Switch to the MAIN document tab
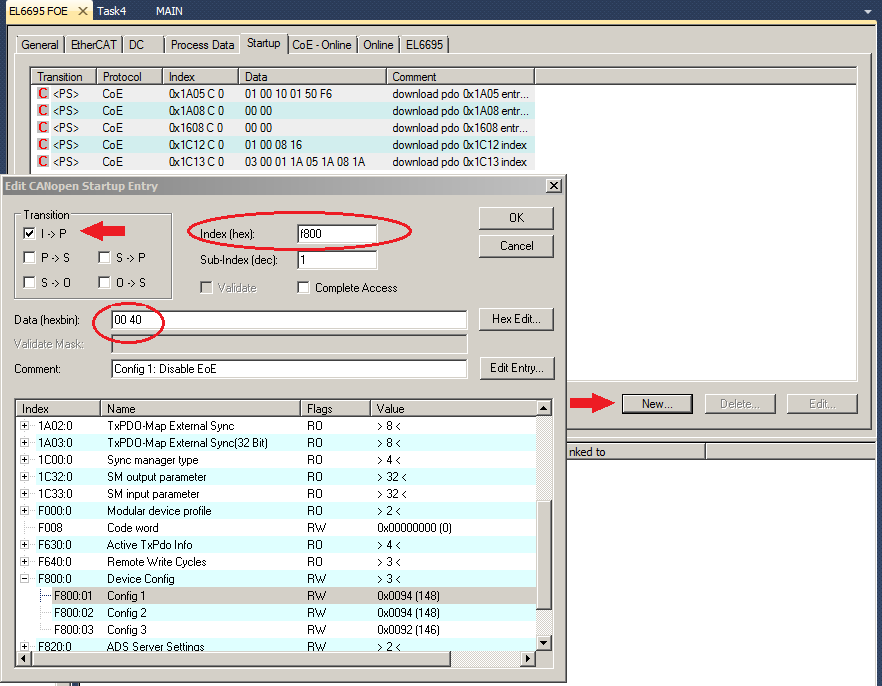This screenshot has width=882, height=686. tap(169, 11)
